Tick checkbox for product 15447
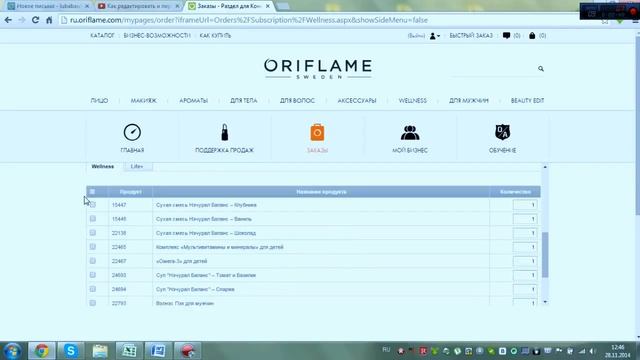640x360 pixels. [93, 204]
